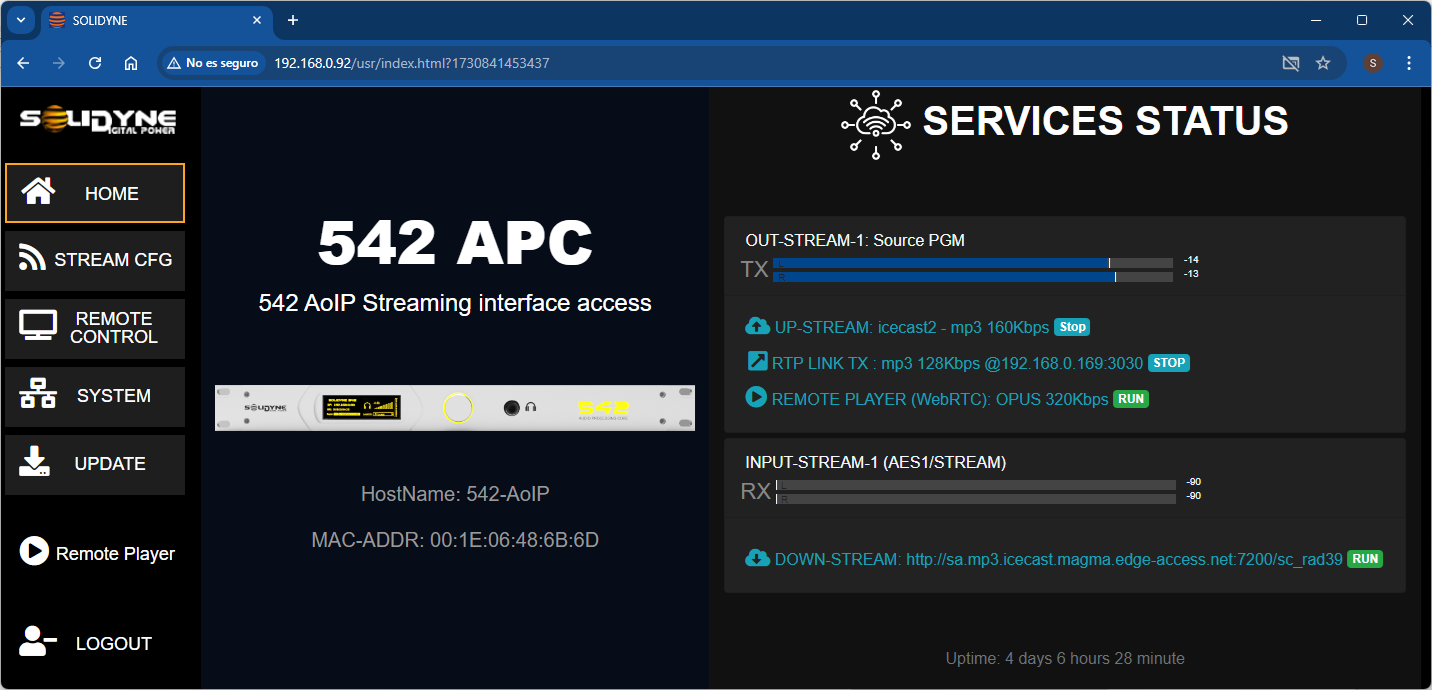Toggle RUN on the WebRTC remote player
Image resolution: width=1432 pixels, height=690 pixels.
click(1130, 398)
